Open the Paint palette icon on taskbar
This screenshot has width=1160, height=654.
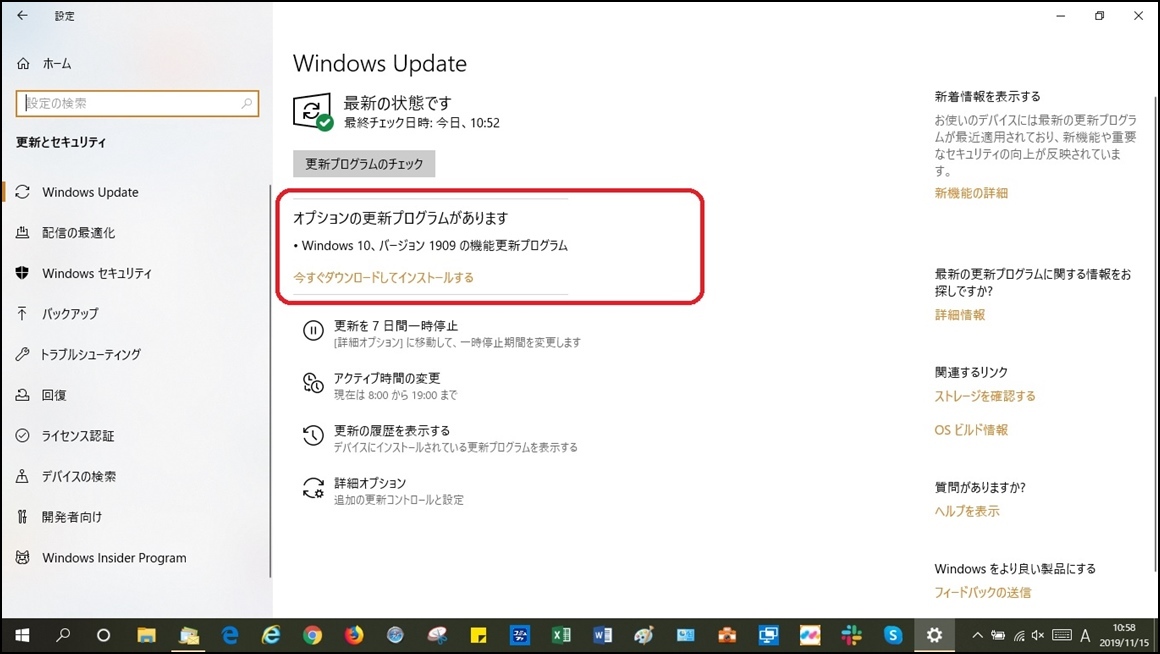644,636
